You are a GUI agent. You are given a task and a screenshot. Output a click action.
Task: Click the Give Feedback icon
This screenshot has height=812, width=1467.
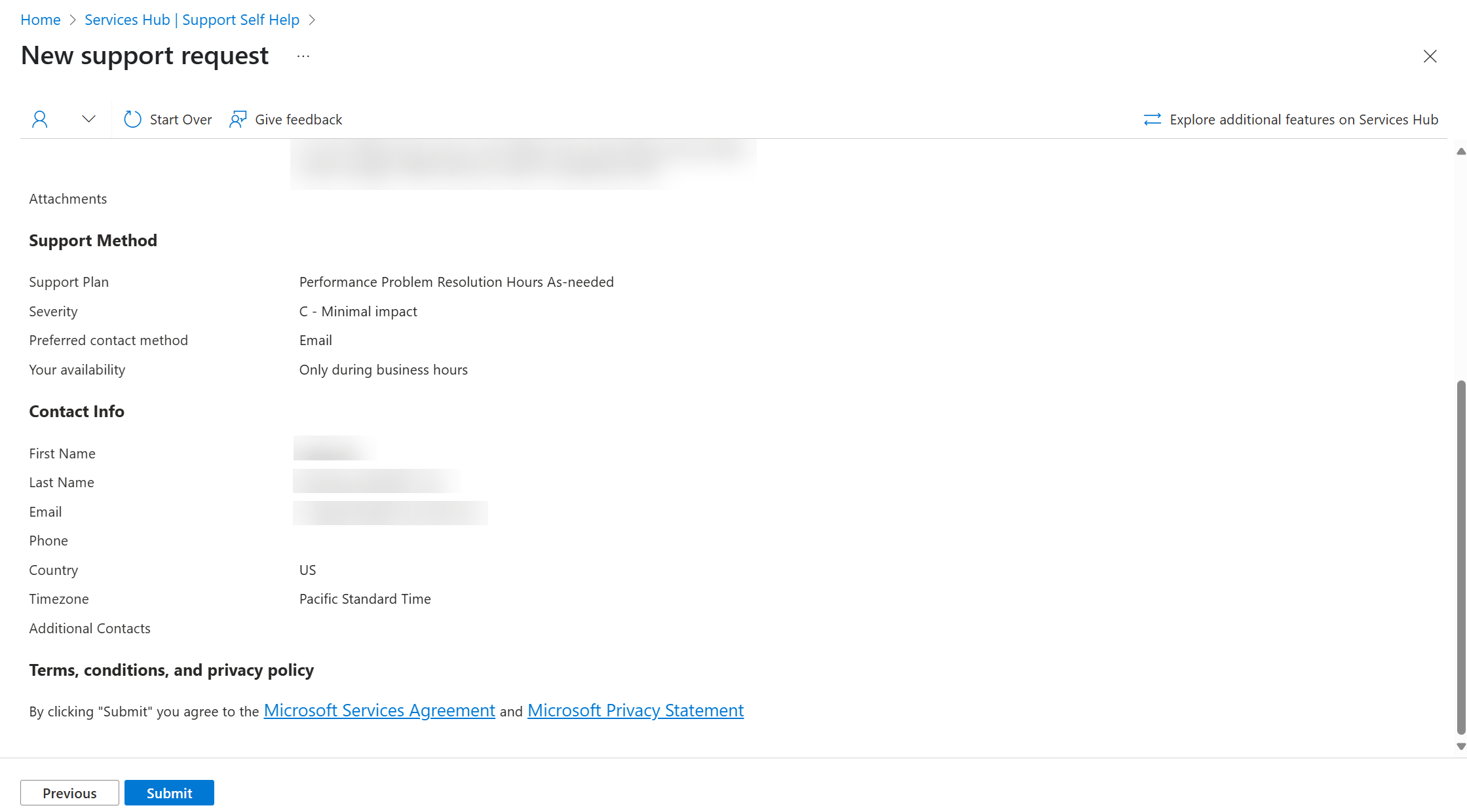pos(237,119)
